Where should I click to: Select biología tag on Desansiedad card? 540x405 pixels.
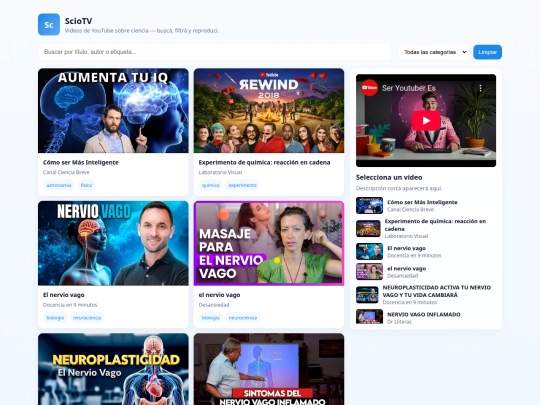coord(211,318)
